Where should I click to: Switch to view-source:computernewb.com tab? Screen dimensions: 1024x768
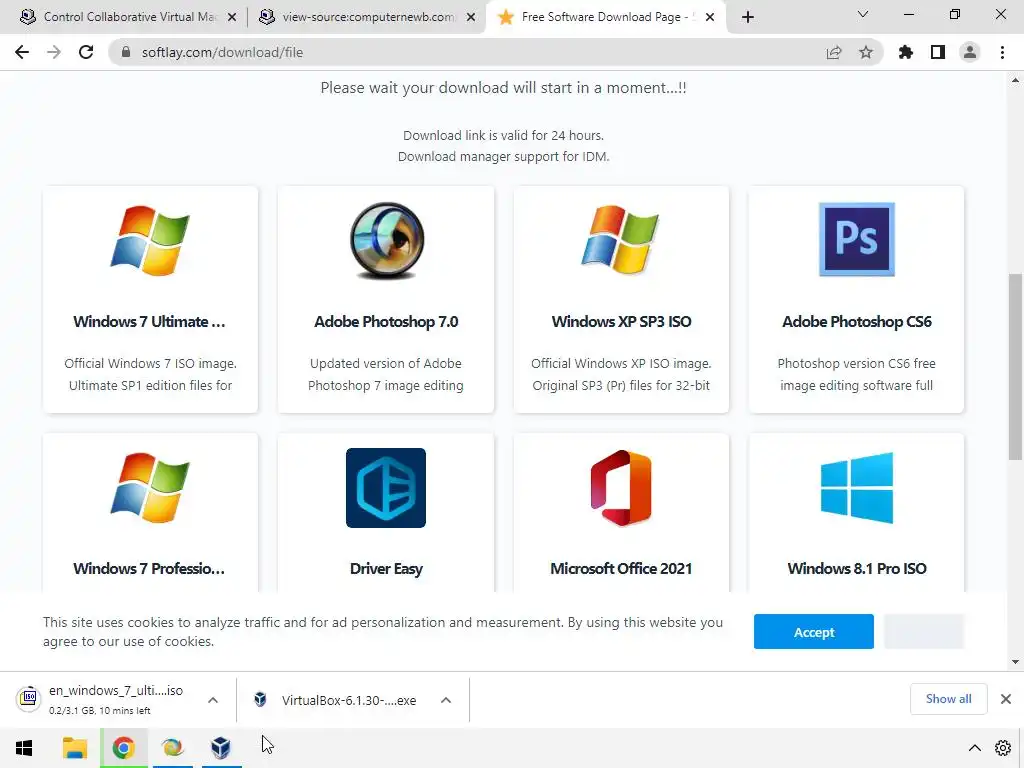click(368, 17)
